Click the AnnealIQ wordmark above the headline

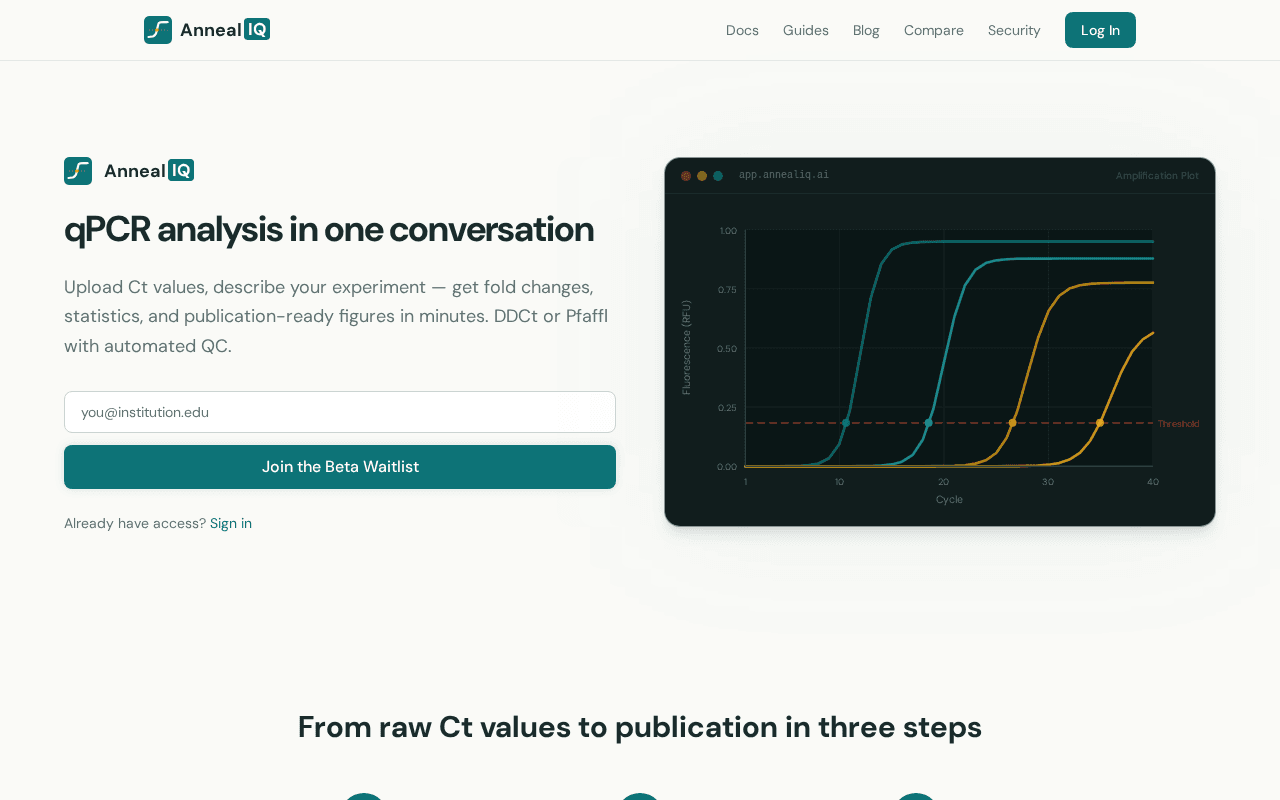[149, 171]
